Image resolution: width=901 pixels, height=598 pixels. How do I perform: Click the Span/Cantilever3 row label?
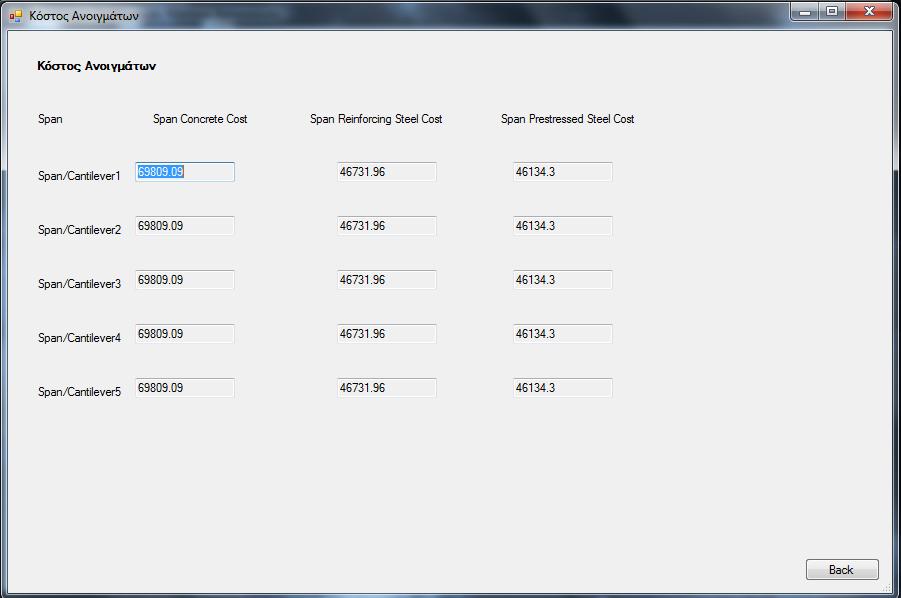click(x=79, y=284)
